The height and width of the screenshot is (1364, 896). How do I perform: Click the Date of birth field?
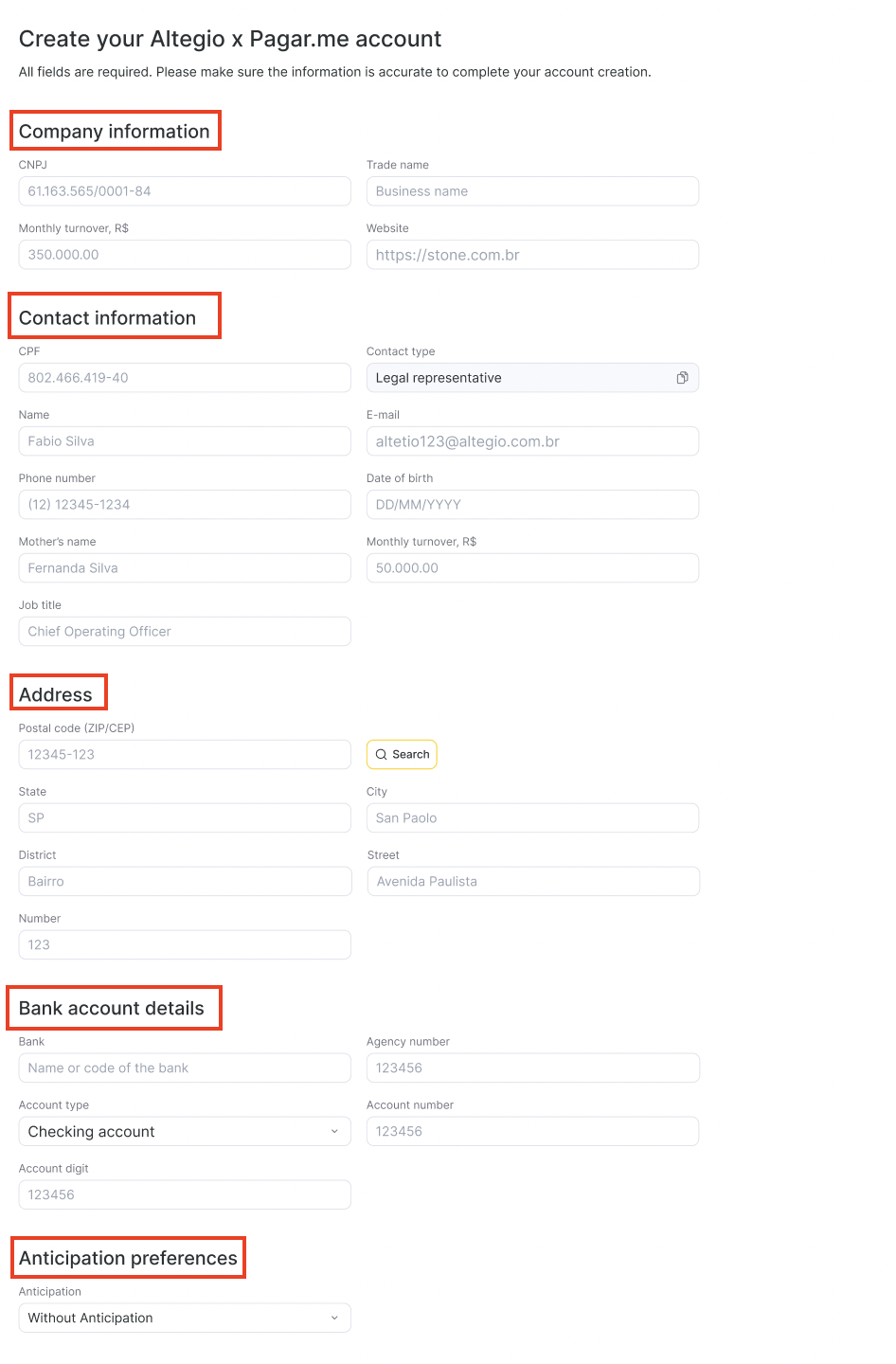click(532, 505)
